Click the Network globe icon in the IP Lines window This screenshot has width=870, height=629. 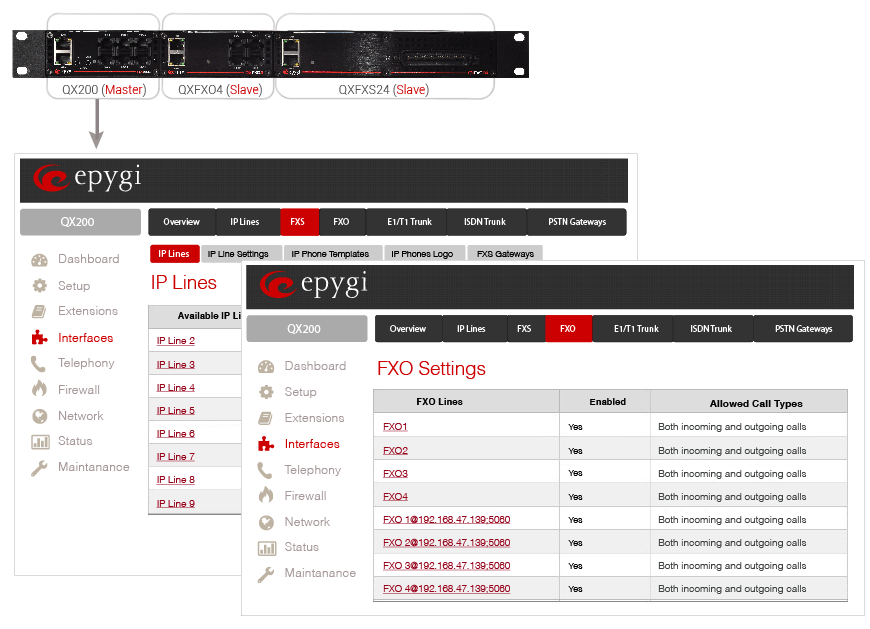tap(39, 416)
